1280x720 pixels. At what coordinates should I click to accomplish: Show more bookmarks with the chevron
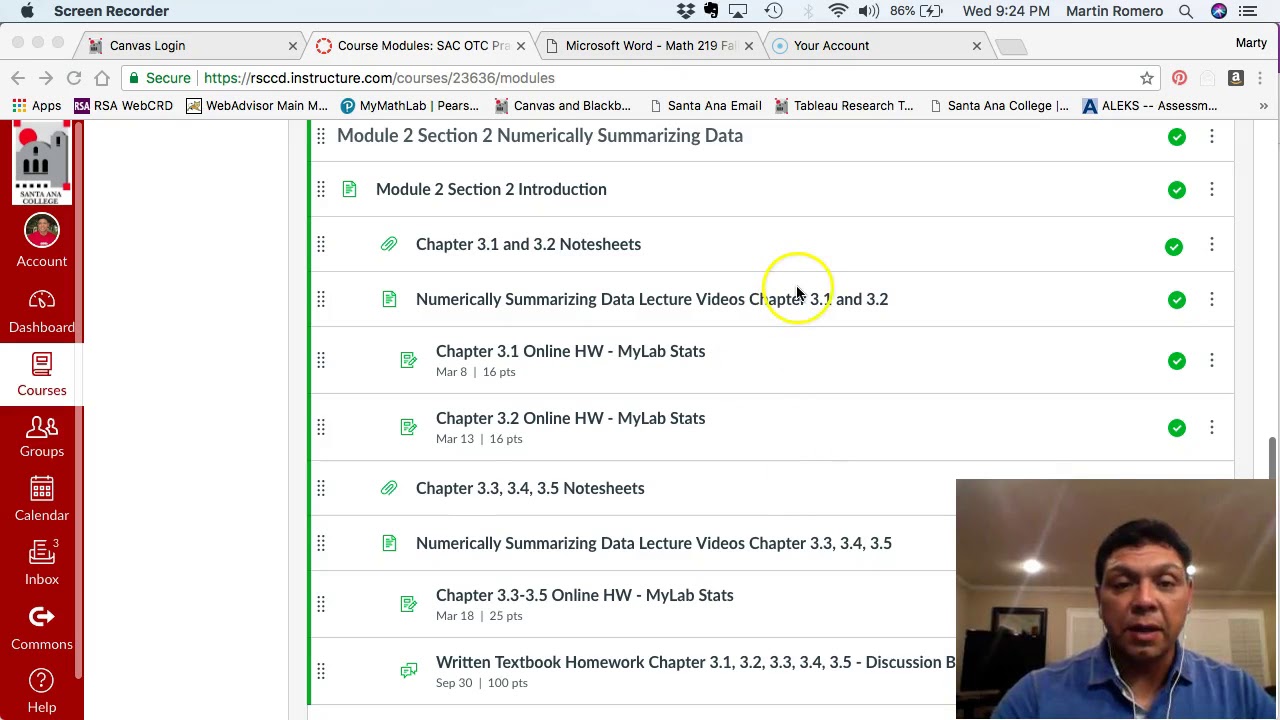click(x=1263, y=105)
